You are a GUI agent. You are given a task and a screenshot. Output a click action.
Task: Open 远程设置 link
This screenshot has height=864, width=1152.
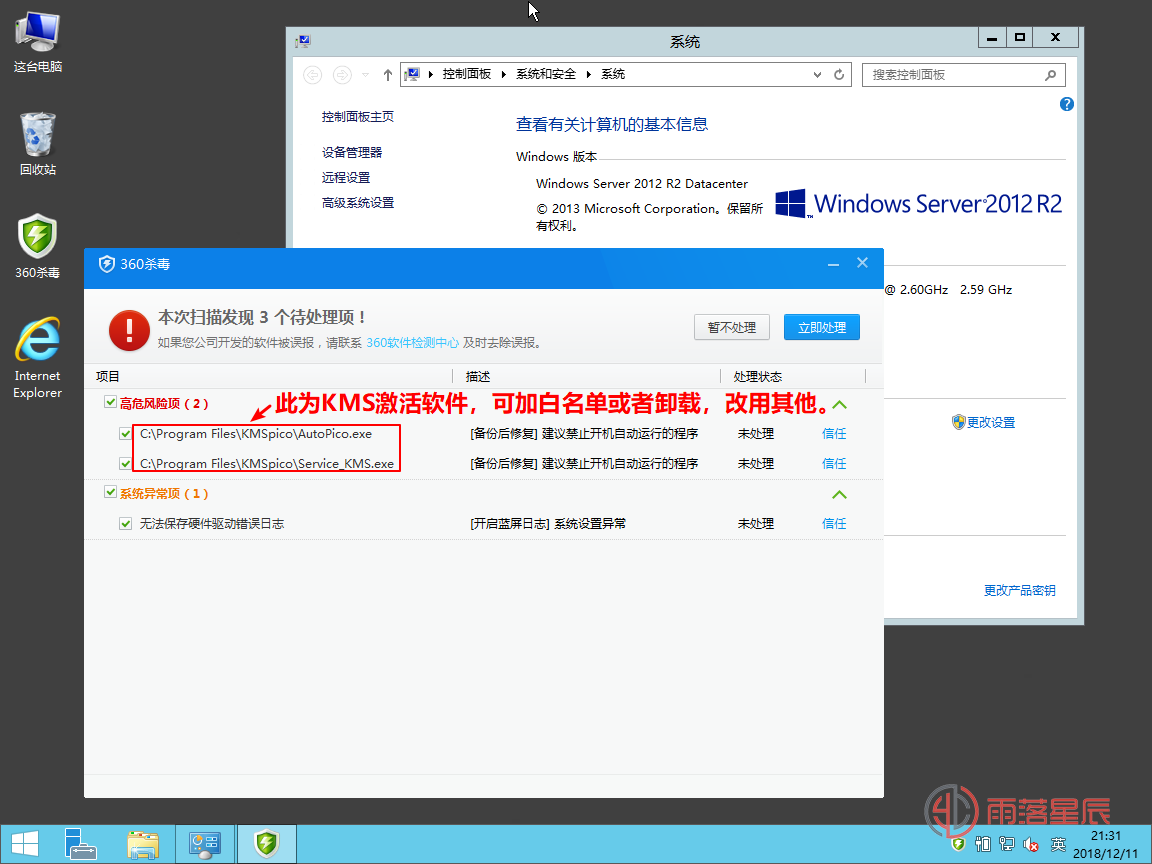(x=346, y=177)
